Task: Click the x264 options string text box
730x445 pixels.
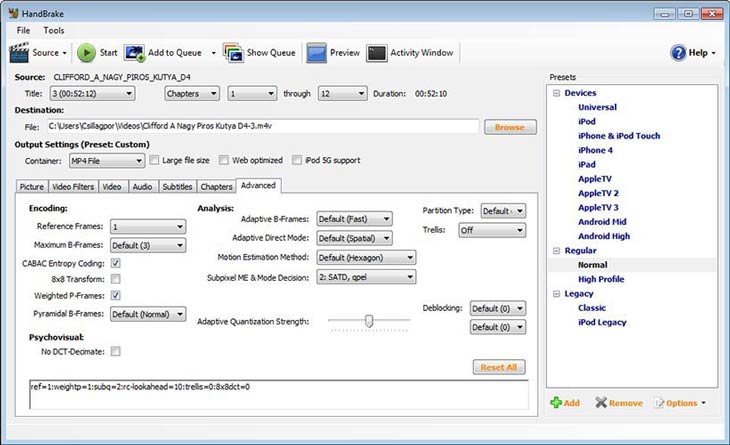Action: click(x=279, y=395)
